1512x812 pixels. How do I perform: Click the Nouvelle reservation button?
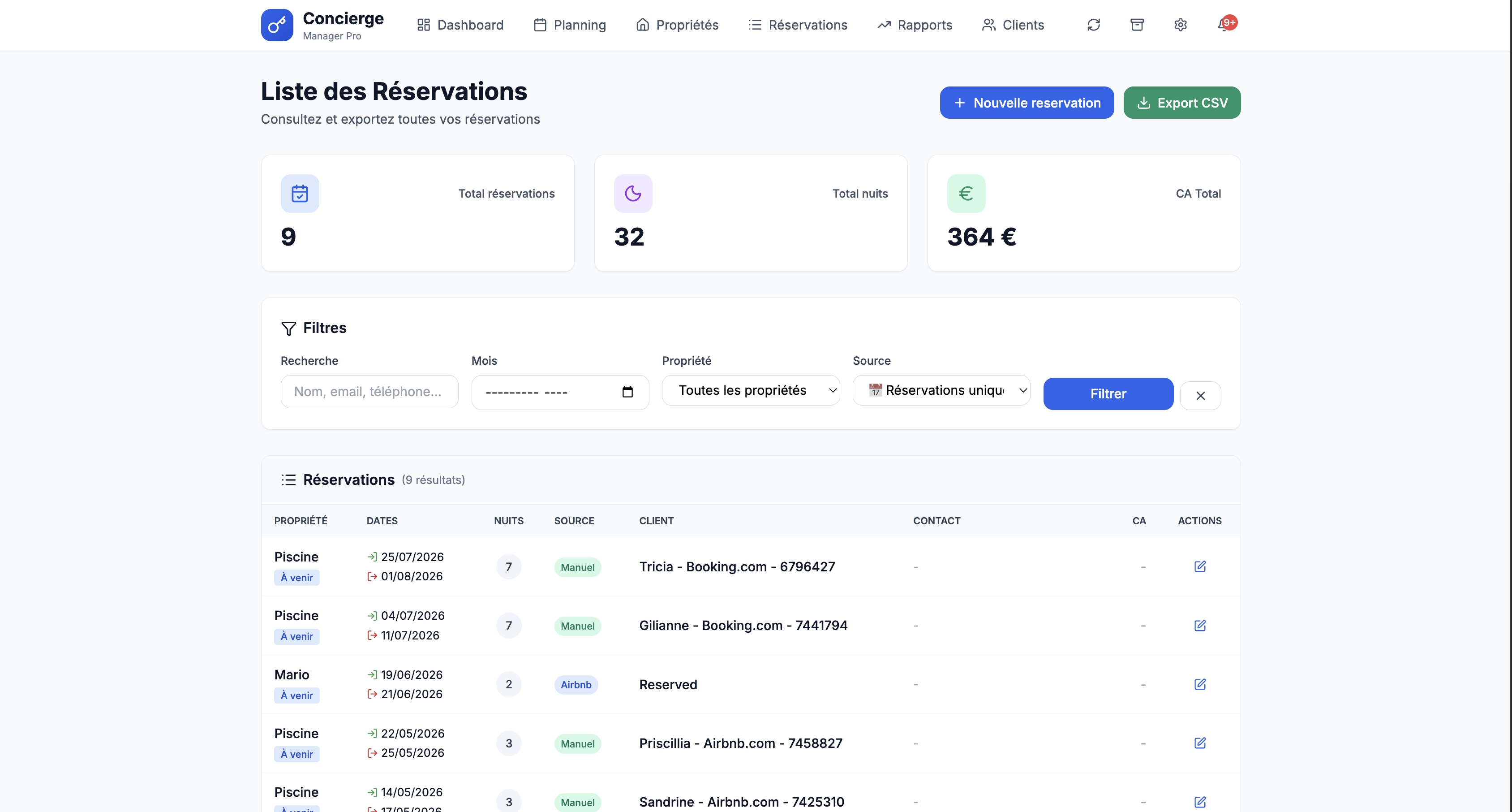tap(1026, 102)
